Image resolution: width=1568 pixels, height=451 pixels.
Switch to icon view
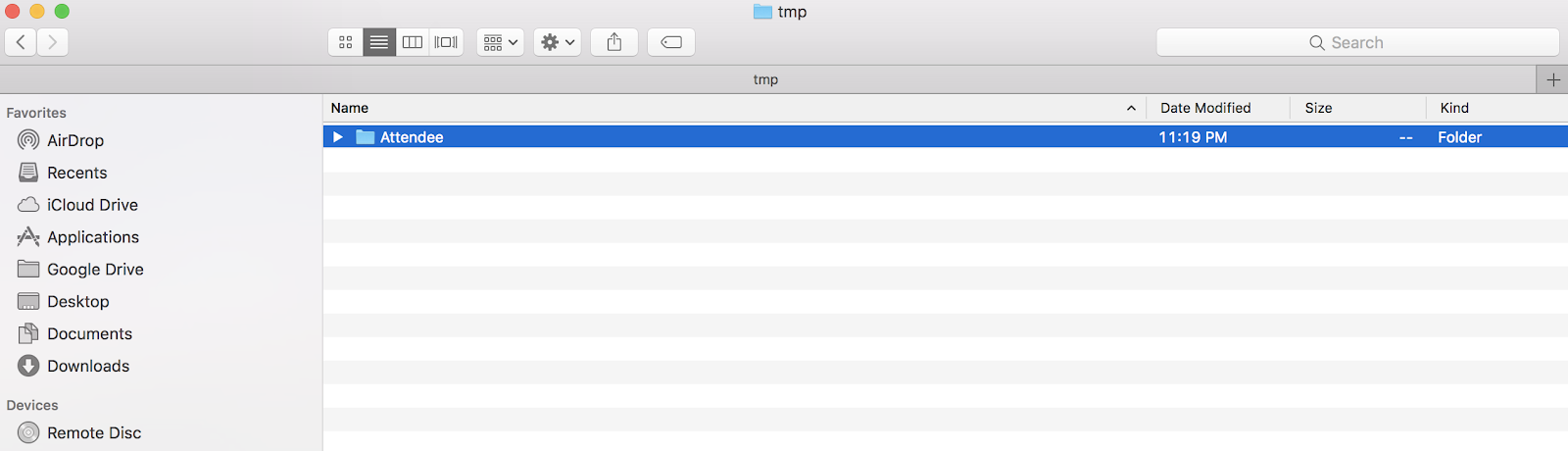pyautogui.click(x=345, y=42)
